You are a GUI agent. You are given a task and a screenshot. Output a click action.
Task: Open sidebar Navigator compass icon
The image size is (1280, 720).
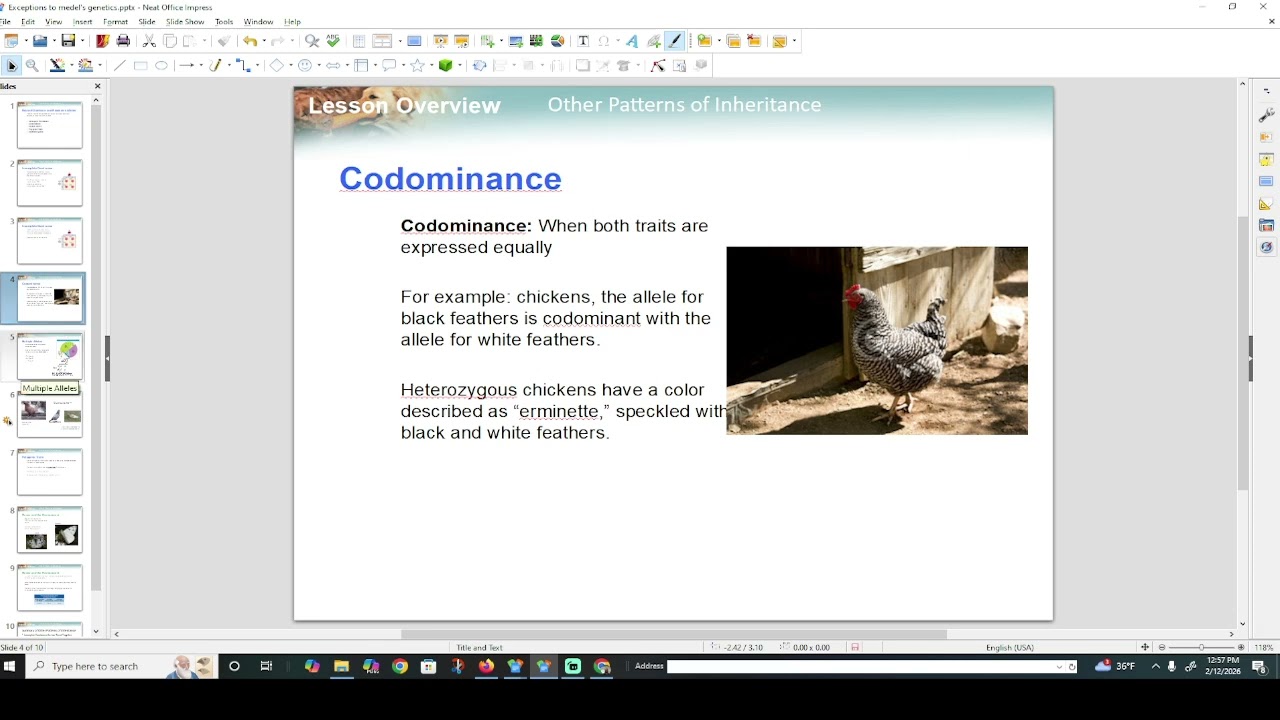pos(1266,247)
